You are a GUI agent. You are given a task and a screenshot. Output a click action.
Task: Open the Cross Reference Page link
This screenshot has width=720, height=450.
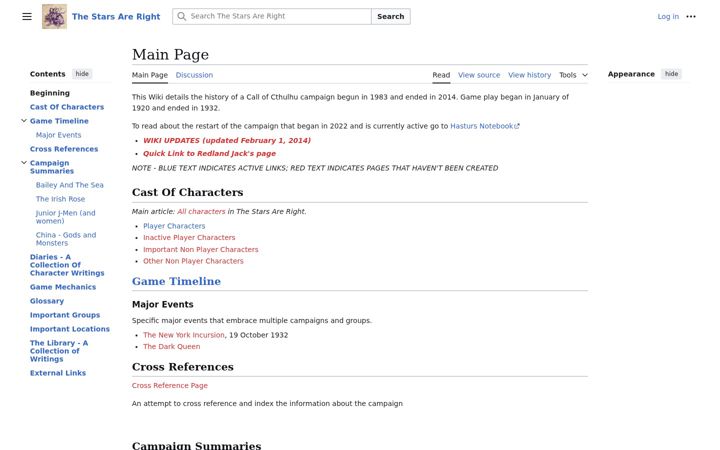click(169, 386)
